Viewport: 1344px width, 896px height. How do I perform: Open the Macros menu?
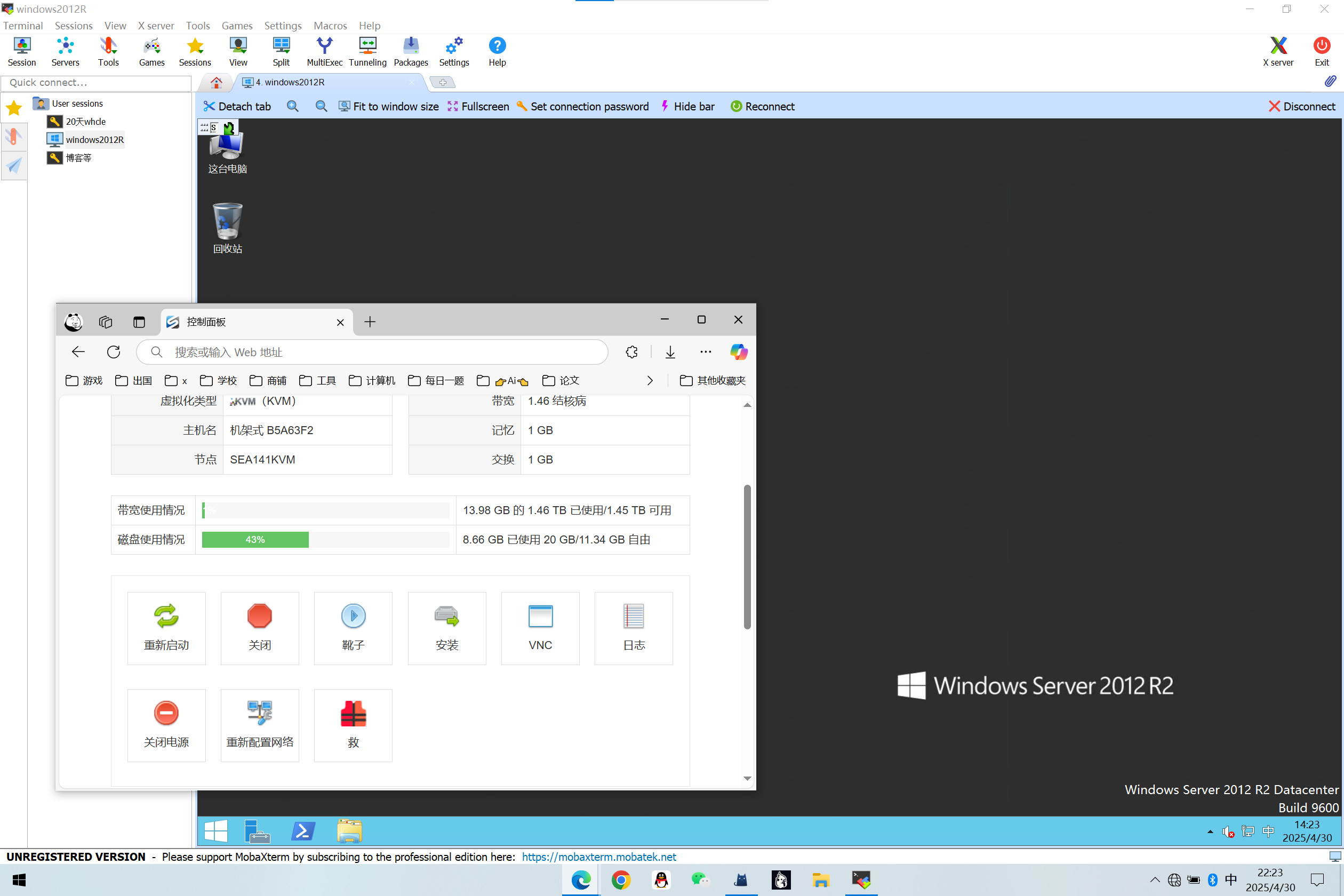330,26
